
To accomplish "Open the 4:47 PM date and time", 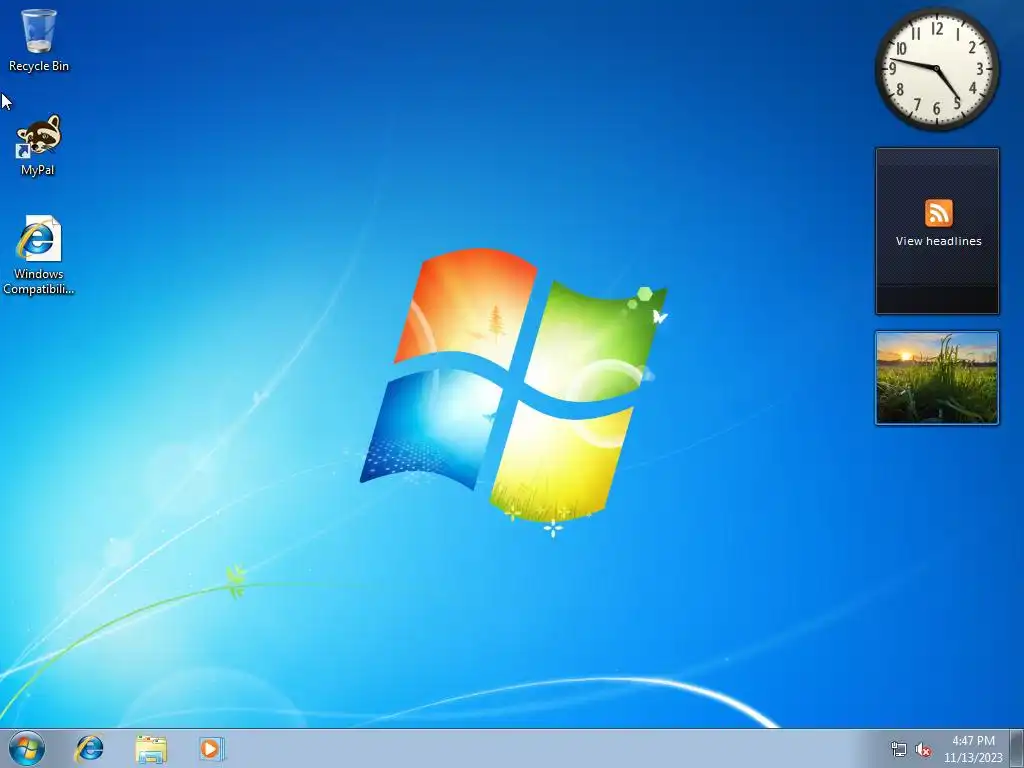I will (973, 749).
